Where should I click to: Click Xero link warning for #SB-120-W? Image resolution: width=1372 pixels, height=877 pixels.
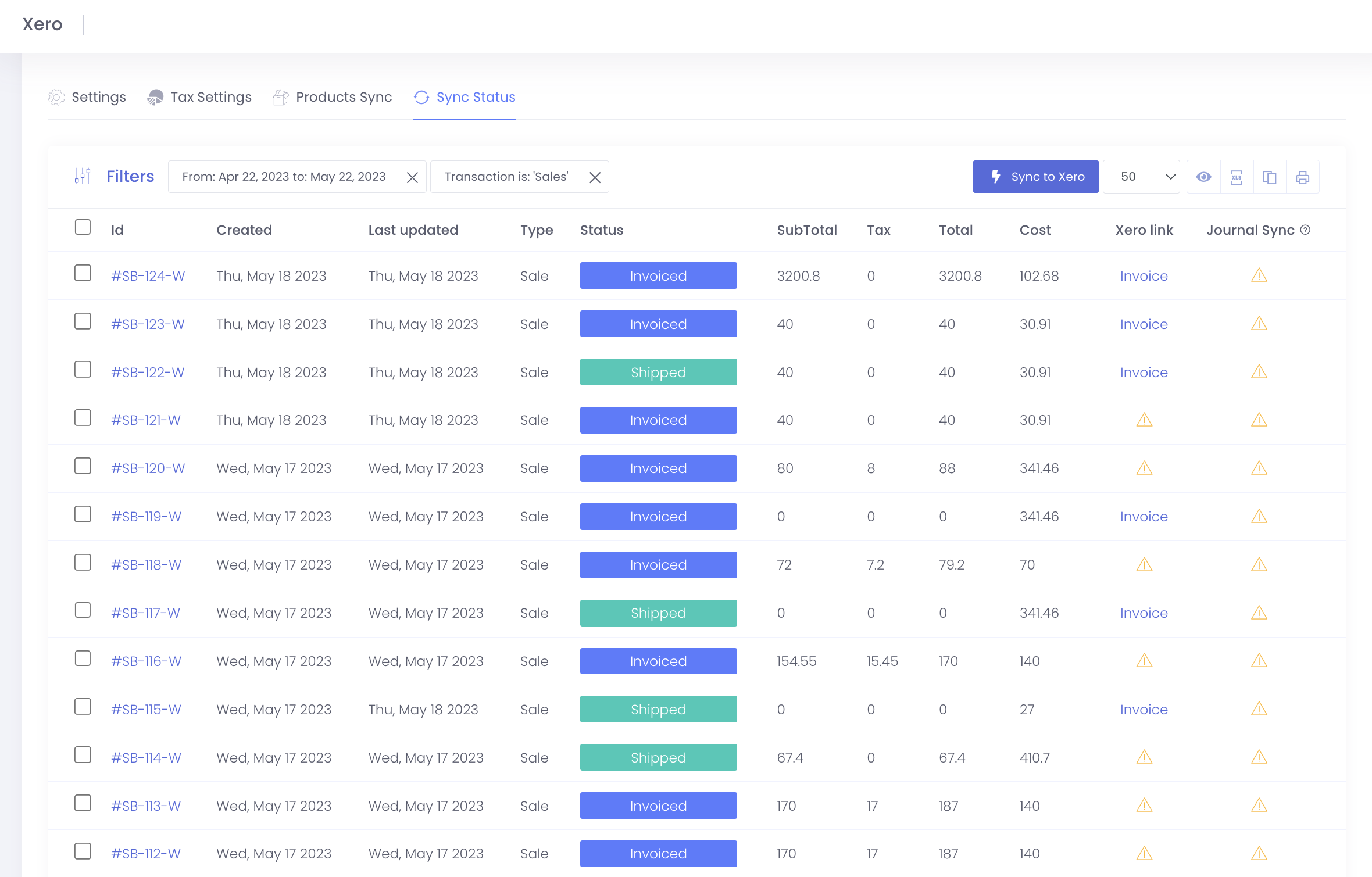1145,468
